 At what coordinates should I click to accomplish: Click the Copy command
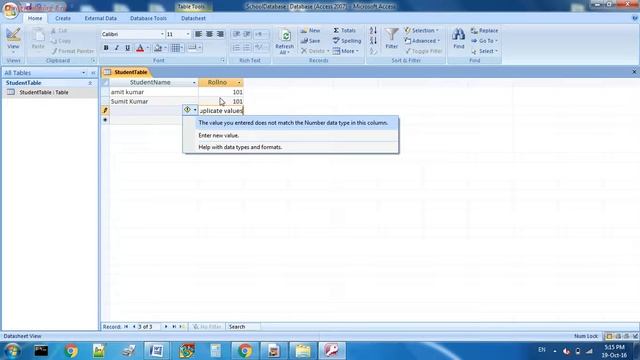coord(61,41)
